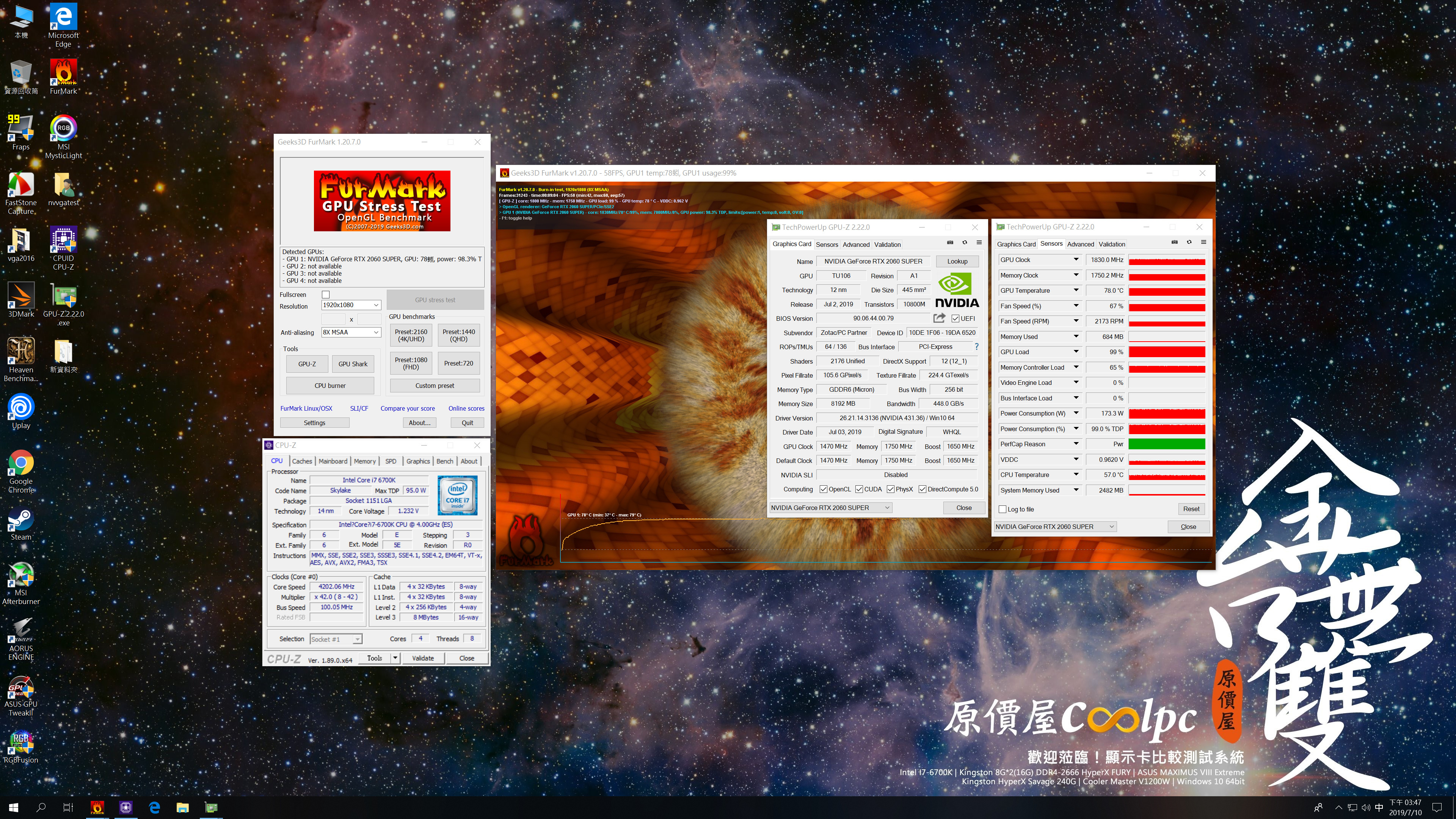Click anti-aliasing custom width input field
The image size is (1456, 819).
click(x=333, y=319)
